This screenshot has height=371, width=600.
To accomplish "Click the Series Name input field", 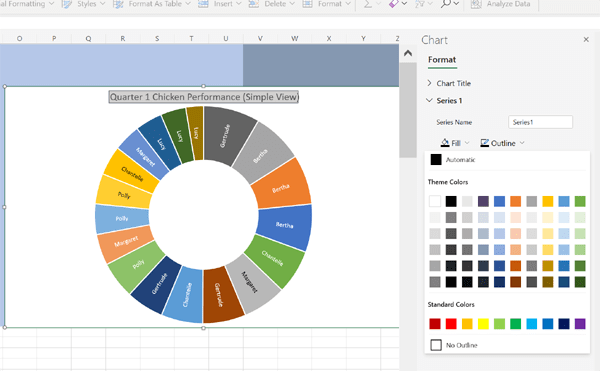I will (x=540, y=122).
